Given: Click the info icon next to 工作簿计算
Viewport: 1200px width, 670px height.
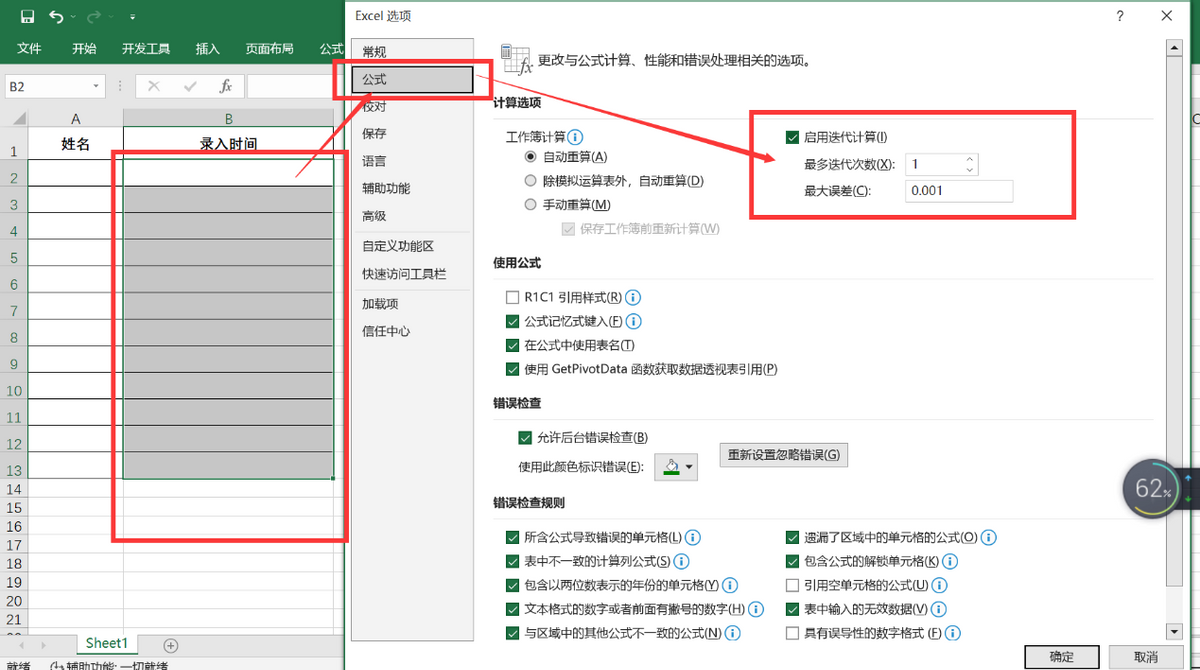Looking at the screenshot, I should coord(575,137).
